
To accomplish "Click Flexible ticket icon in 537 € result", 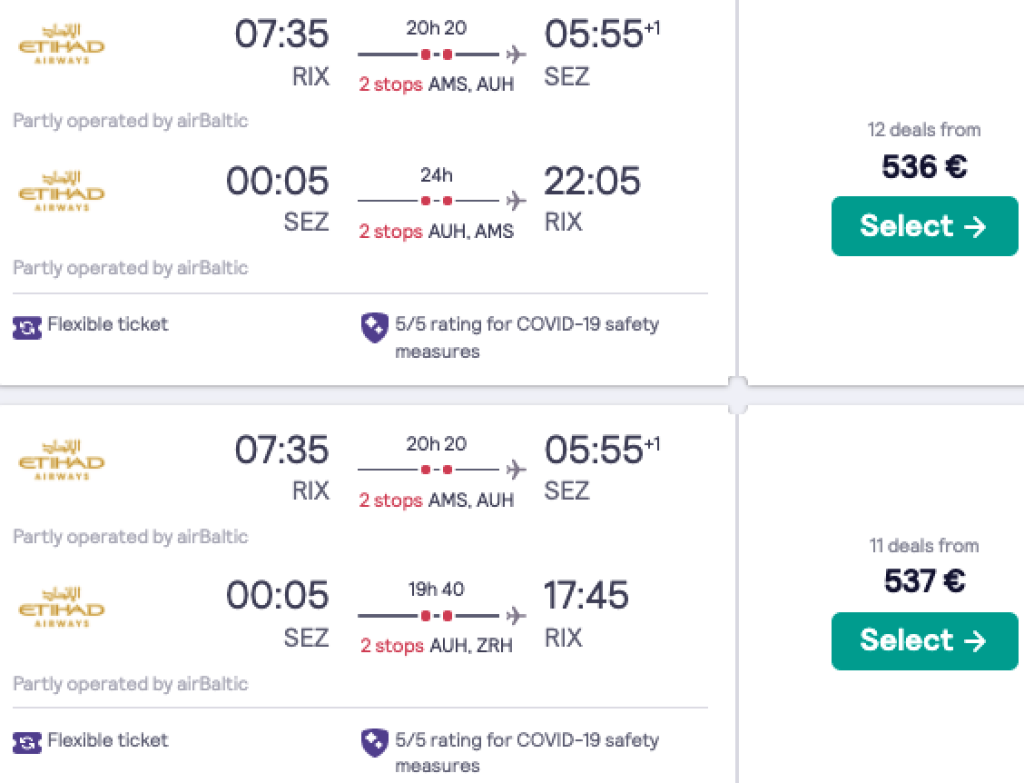I will (27, 742).
